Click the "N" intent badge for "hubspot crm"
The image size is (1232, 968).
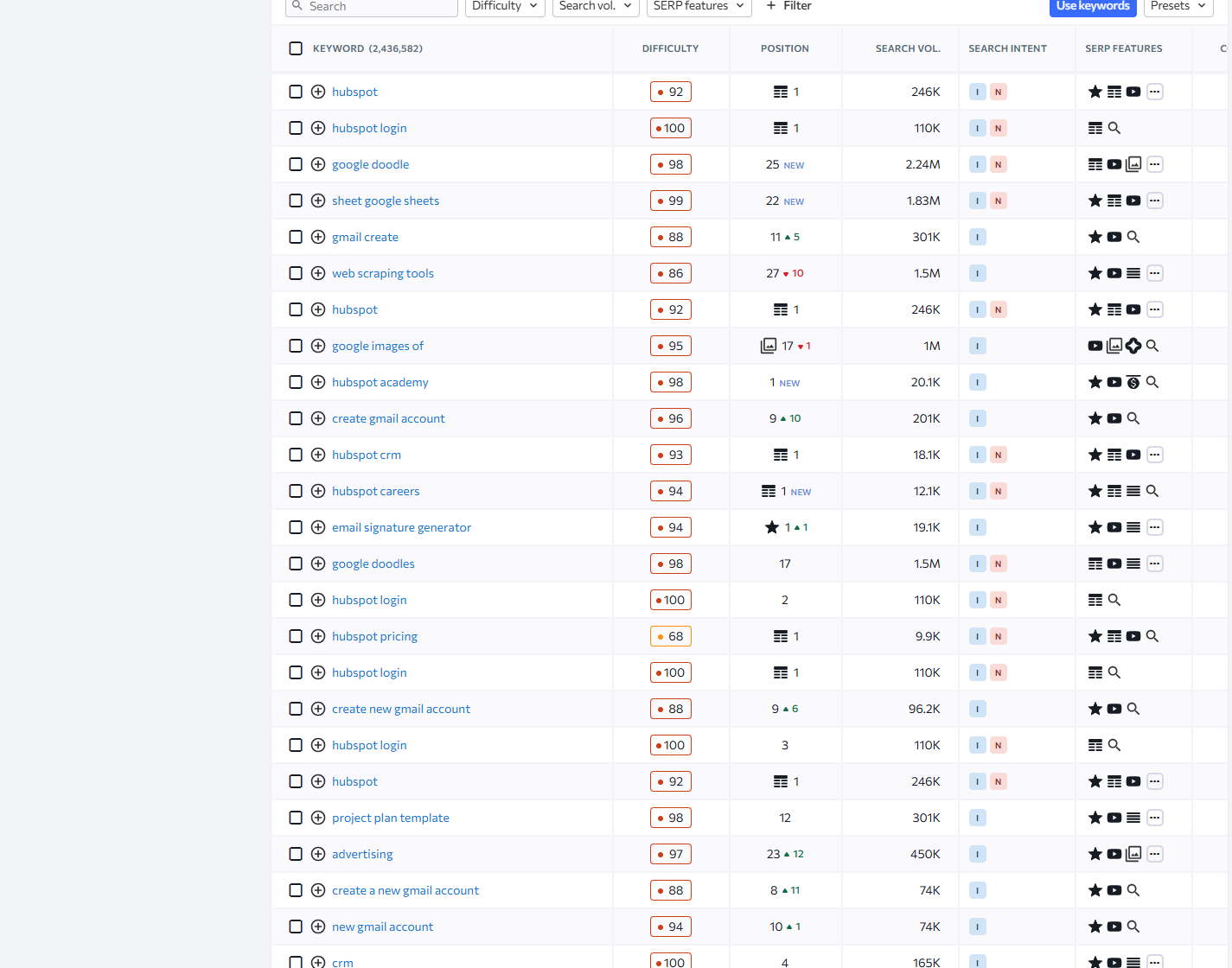click(x=998, y=455)
